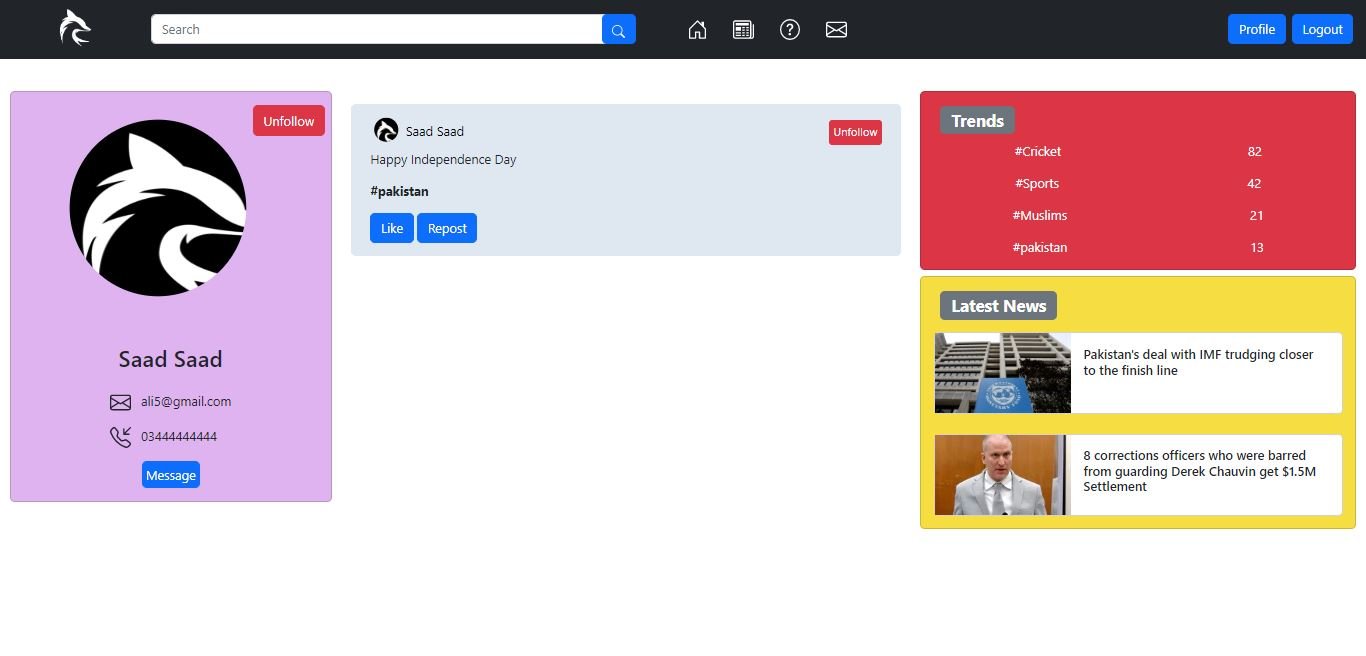The height and width of the screenshot is (656, 1366).
Task: Click Unfollow on the Independence Day post
Action: (x=855, y=132)
